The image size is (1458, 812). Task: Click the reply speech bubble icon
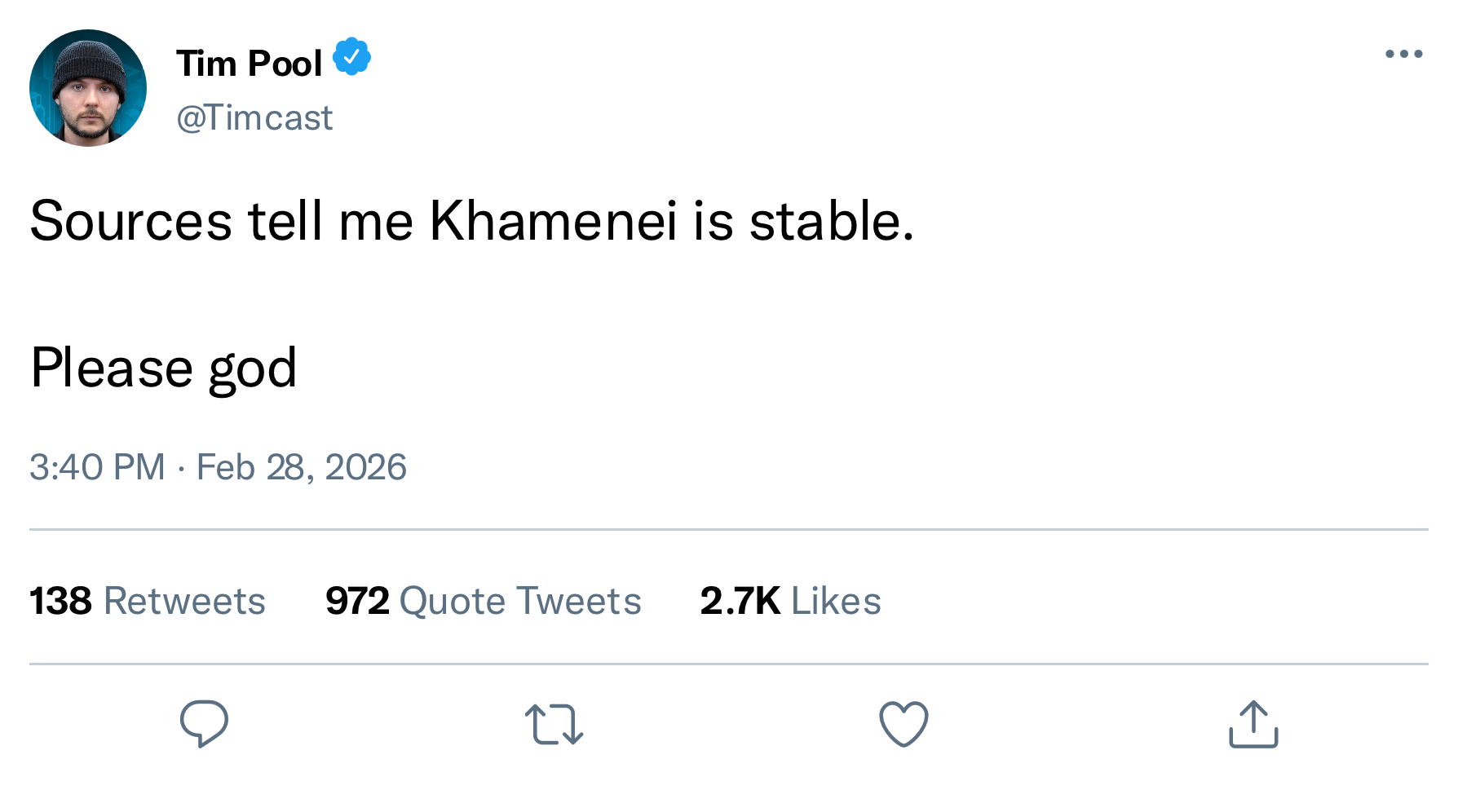(x=204, y=723)
